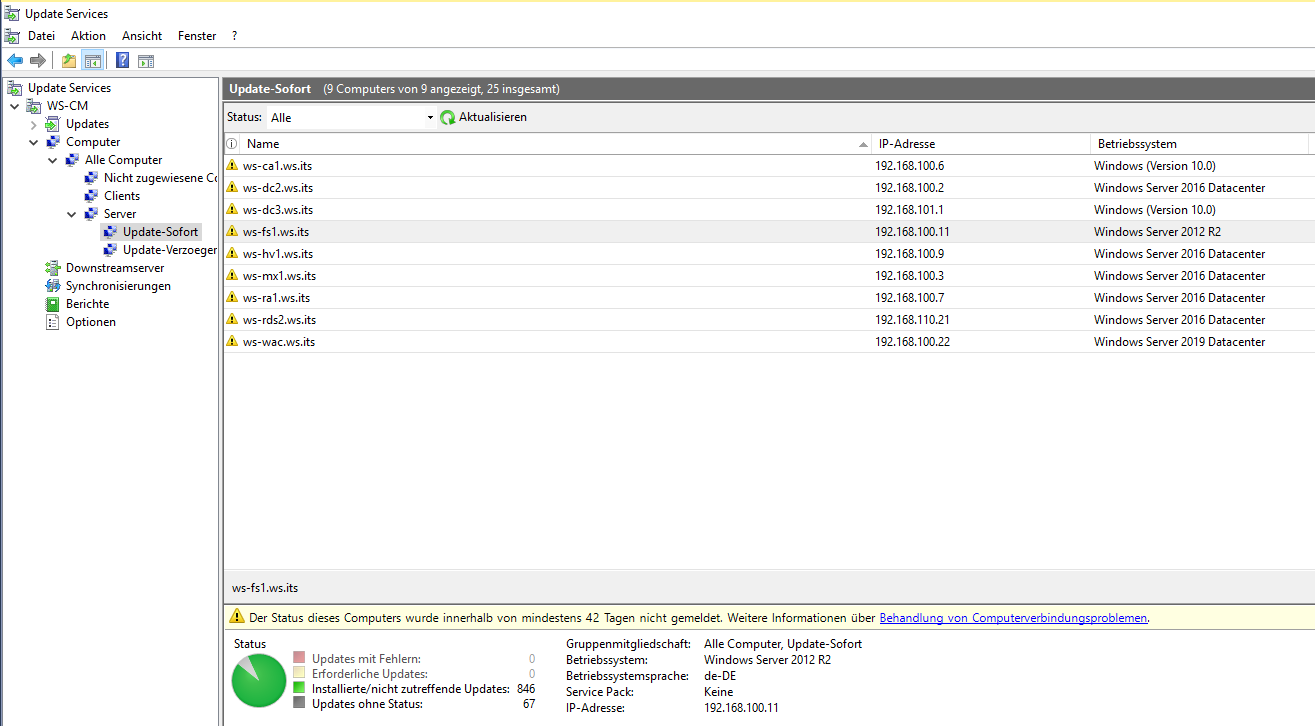Click the Updates node icon

pyautogui.click(x=53, y=124)
